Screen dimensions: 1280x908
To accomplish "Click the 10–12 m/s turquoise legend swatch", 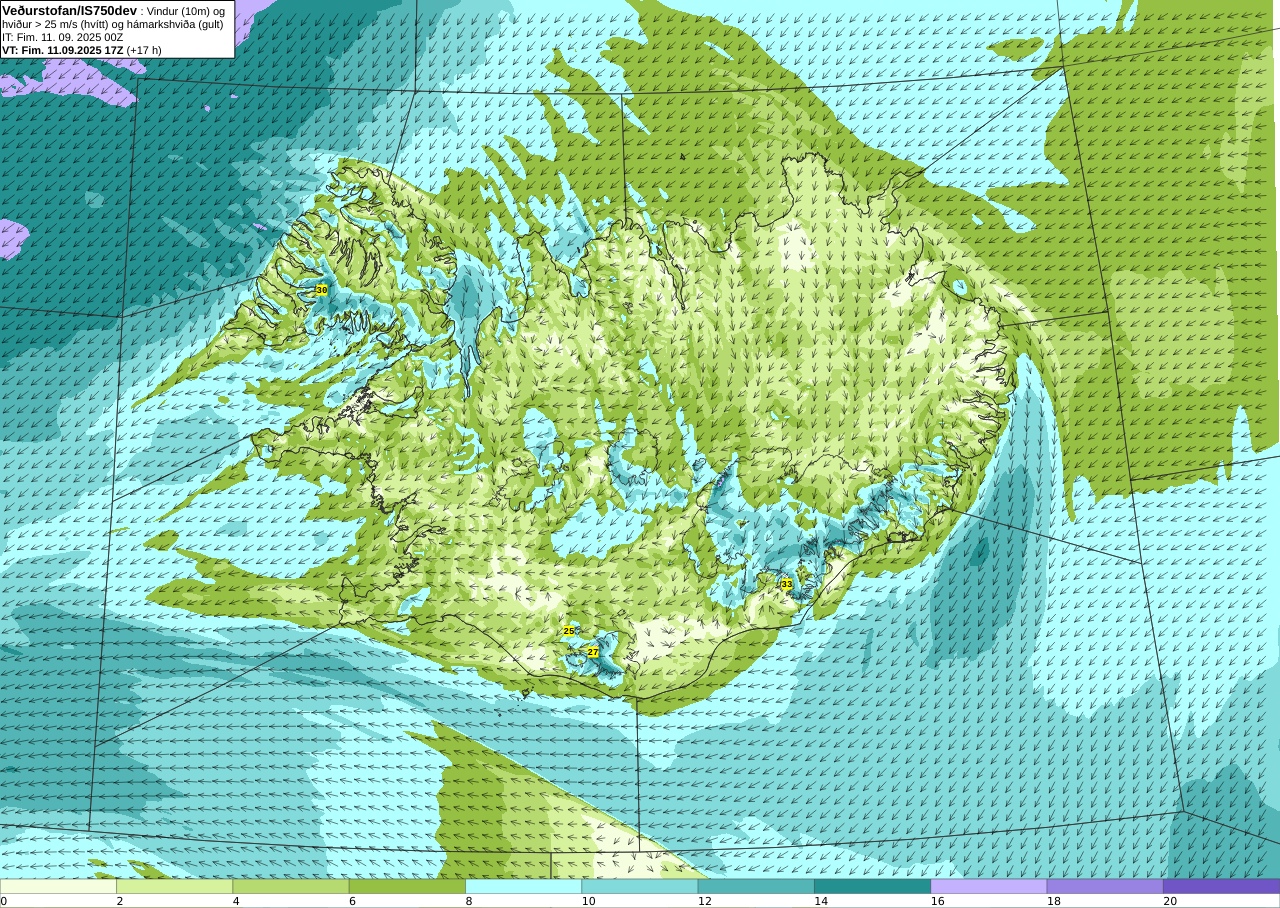I will [640, 886].
